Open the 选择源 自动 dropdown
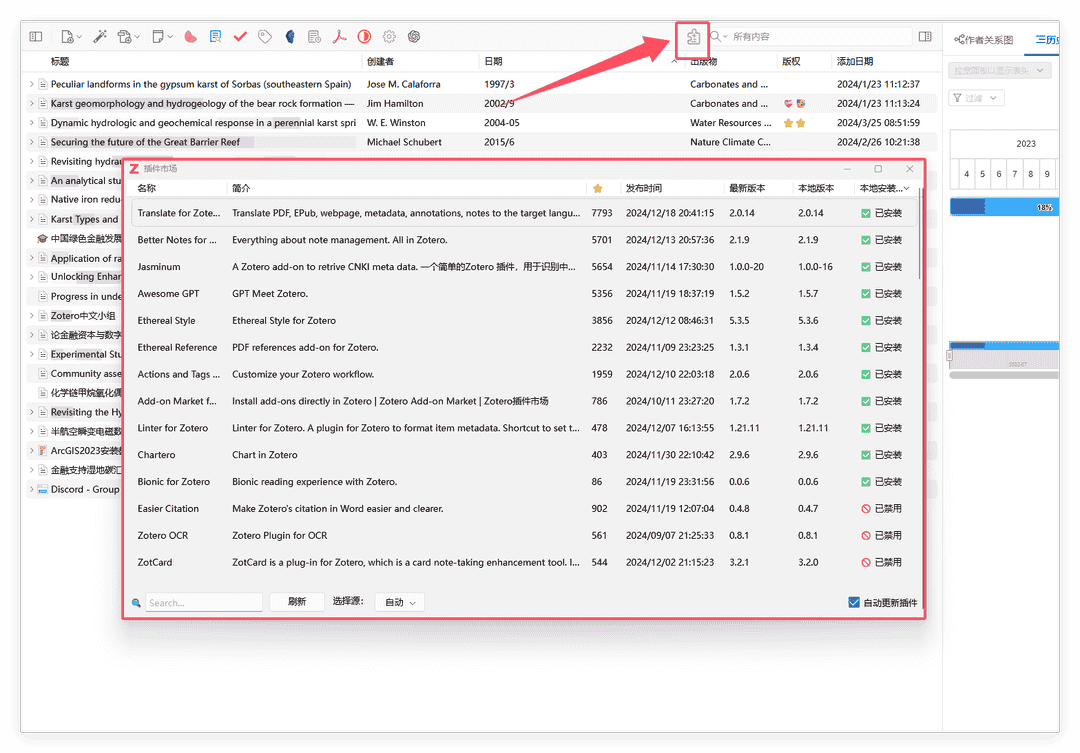Viewport: 1080px width, 753px height. [400, 602]
